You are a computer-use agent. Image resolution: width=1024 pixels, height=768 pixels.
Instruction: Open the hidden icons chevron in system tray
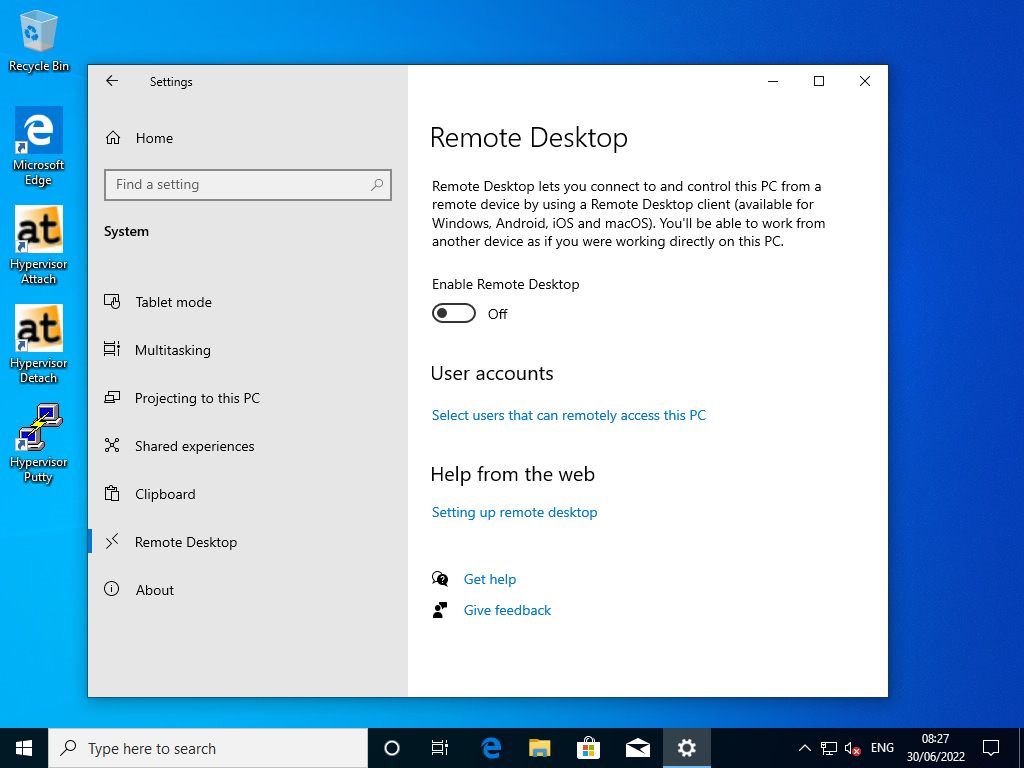(x=804, y=747)
